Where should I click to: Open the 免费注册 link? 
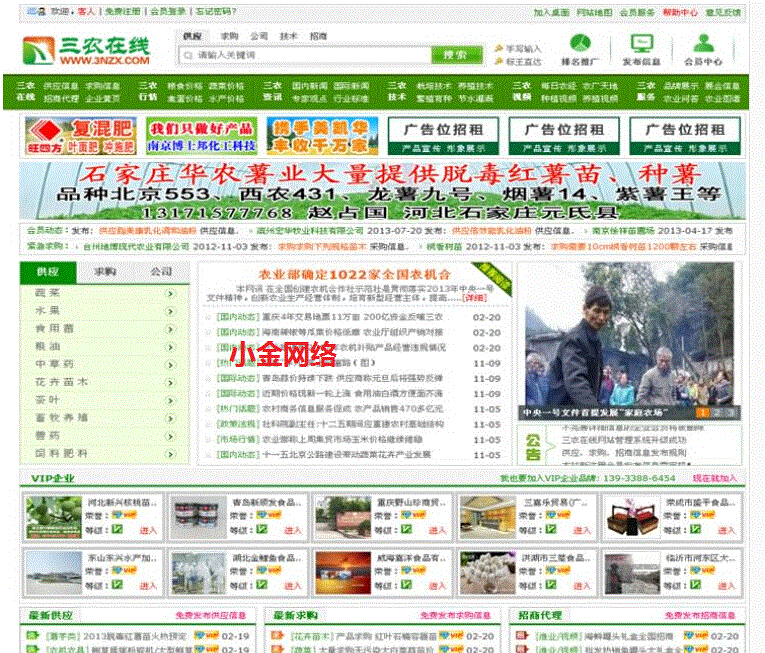[123, 12]
